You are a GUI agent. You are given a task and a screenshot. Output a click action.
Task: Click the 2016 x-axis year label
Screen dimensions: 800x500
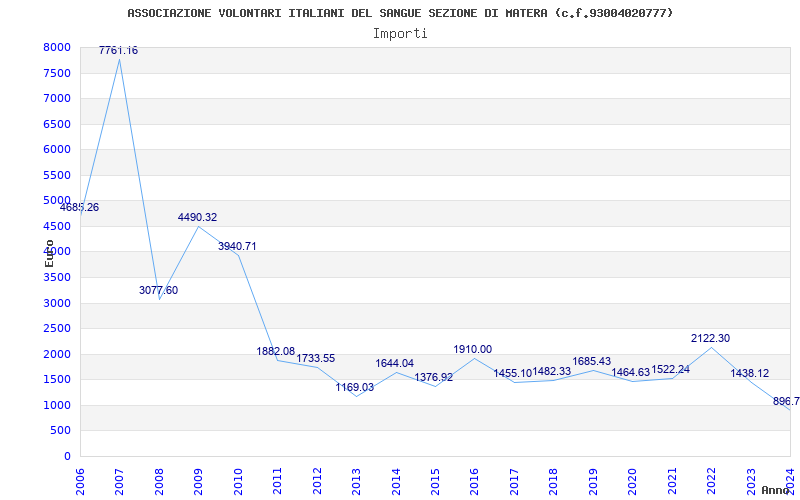coord(475,479)
